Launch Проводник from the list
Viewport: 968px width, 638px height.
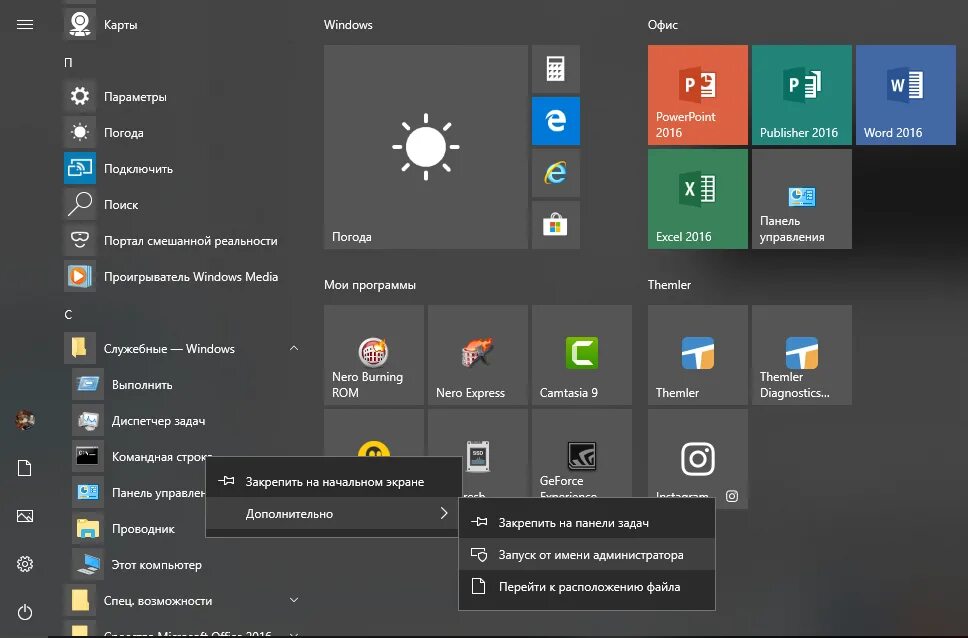coord(139,529)
